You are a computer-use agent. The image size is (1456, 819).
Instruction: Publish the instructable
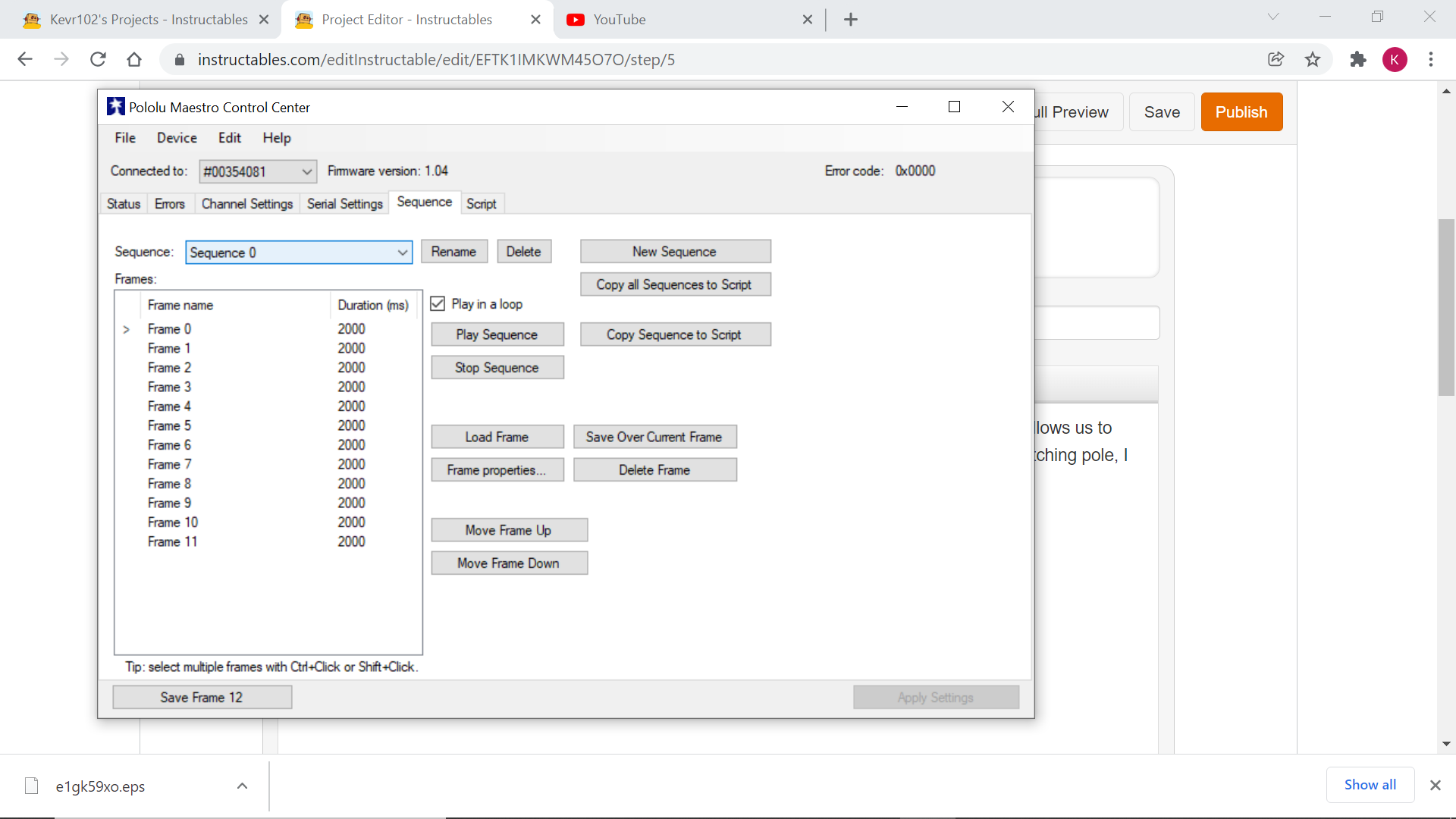coord(1241,111)
